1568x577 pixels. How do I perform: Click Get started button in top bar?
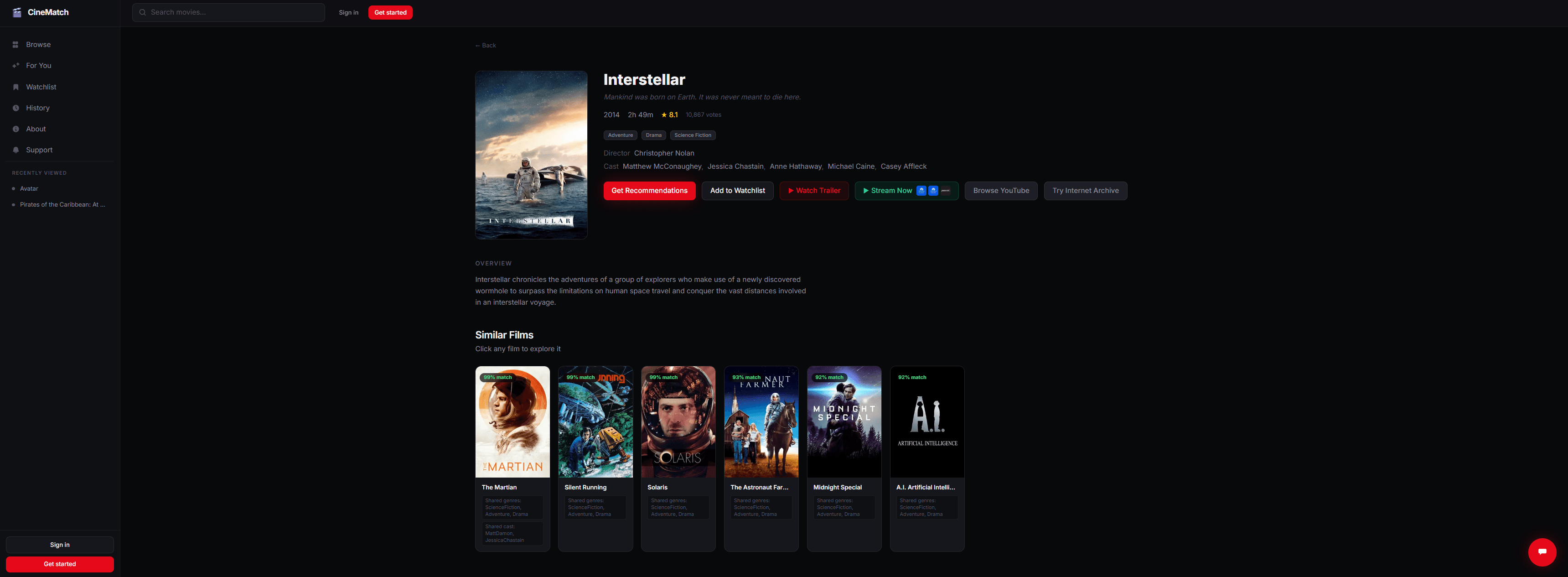point(390,12)
